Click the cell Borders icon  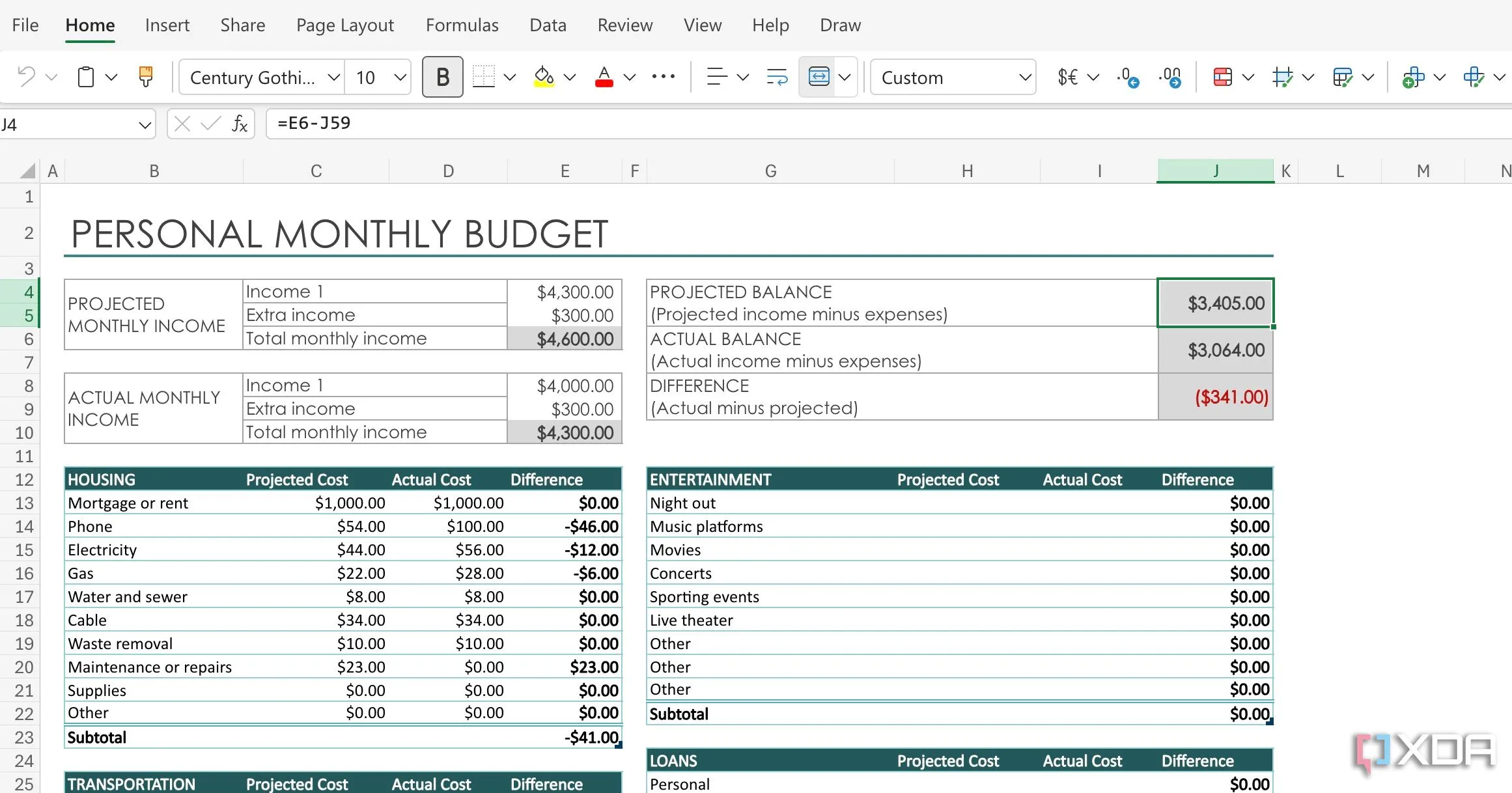[483, 77]
